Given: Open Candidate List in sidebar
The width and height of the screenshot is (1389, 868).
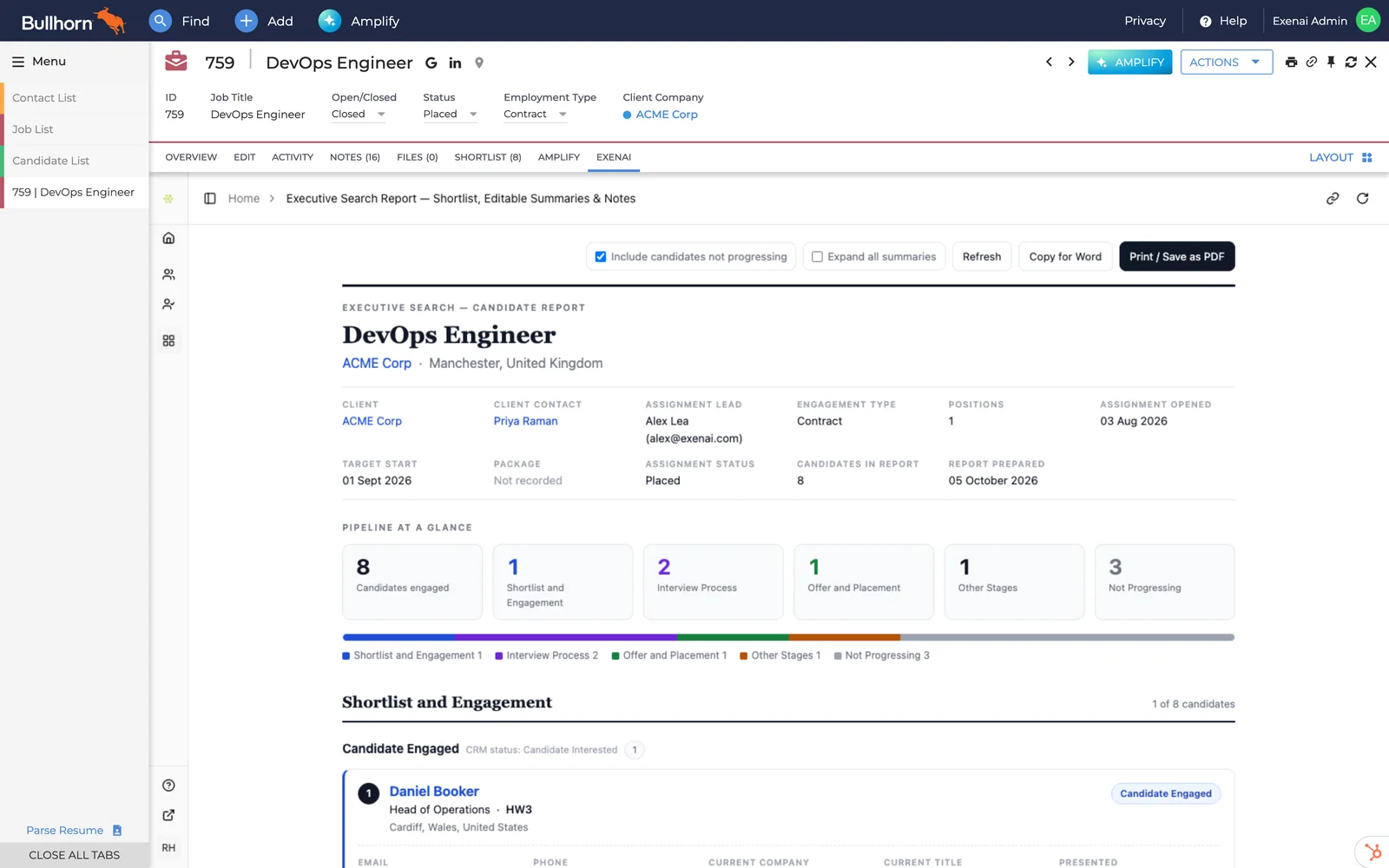Looking at the screenshot, I should point(75,161).
